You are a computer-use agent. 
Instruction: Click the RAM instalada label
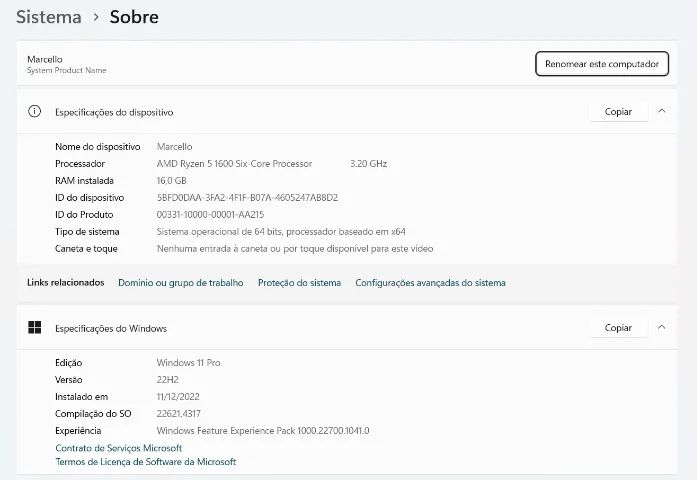point(84,180)
